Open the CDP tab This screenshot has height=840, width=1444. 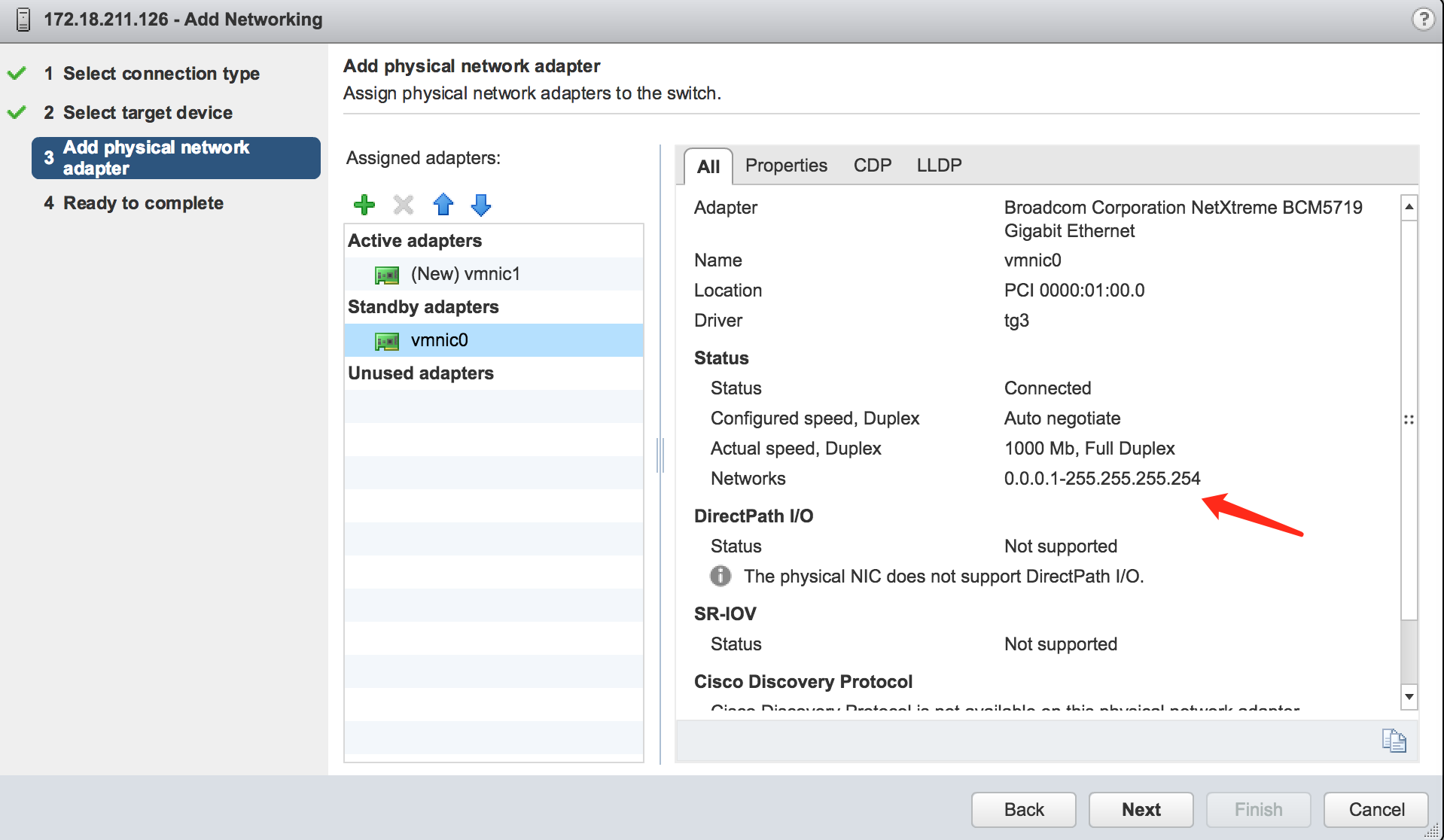click(x=871, y=165)
